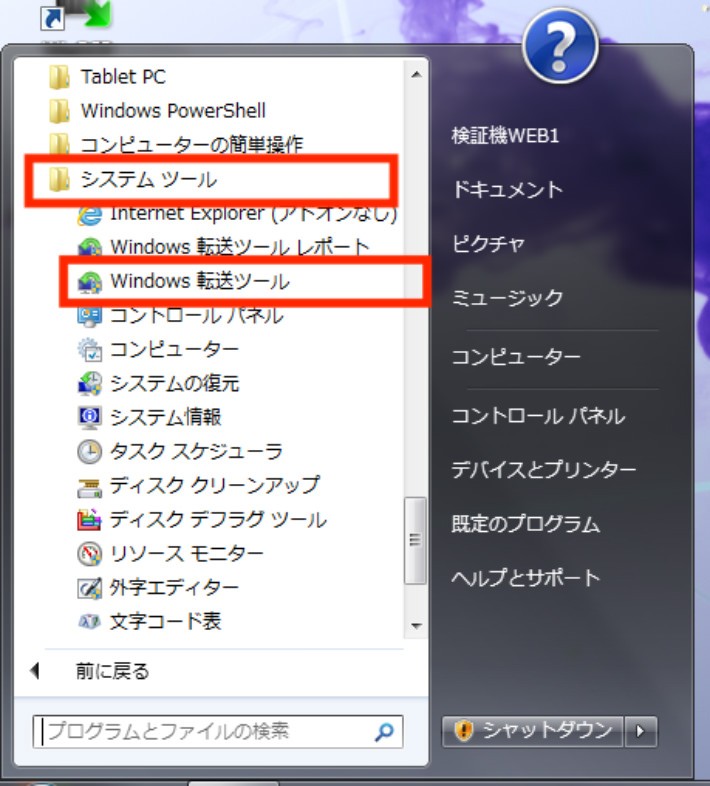Click the ディスク クリーンアップ icon
The height and width of the screenshot is (786, 710).
[90, 486]
